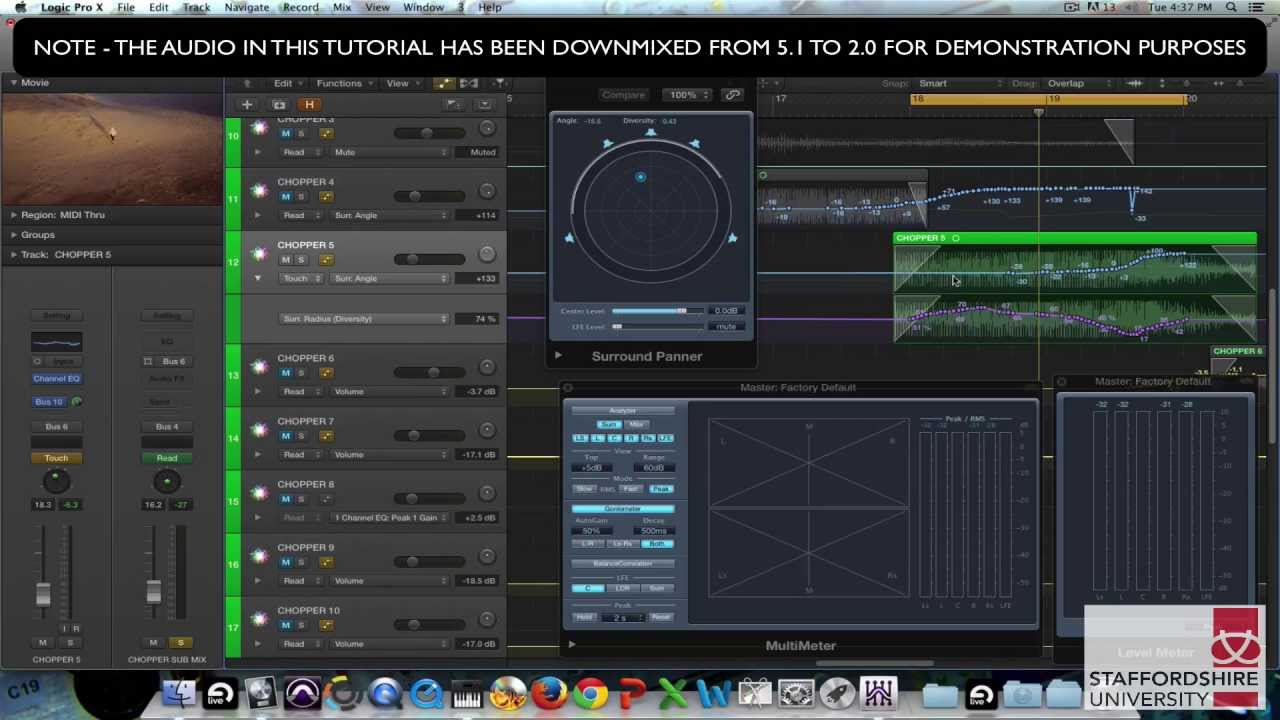Solo the CHOPPER 4 track
This screenshot has width=1280, height=720.
[300, 196]
